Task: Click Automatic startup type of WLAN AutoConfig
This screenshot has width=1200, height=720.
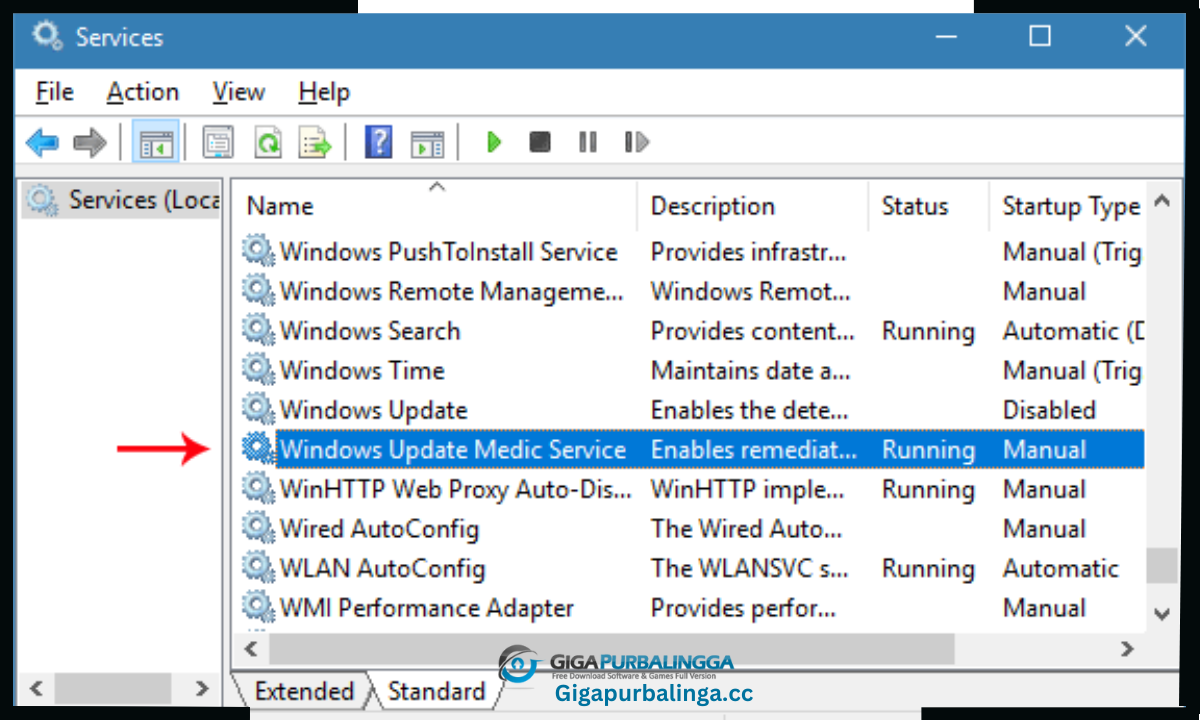Action: 1060,568
